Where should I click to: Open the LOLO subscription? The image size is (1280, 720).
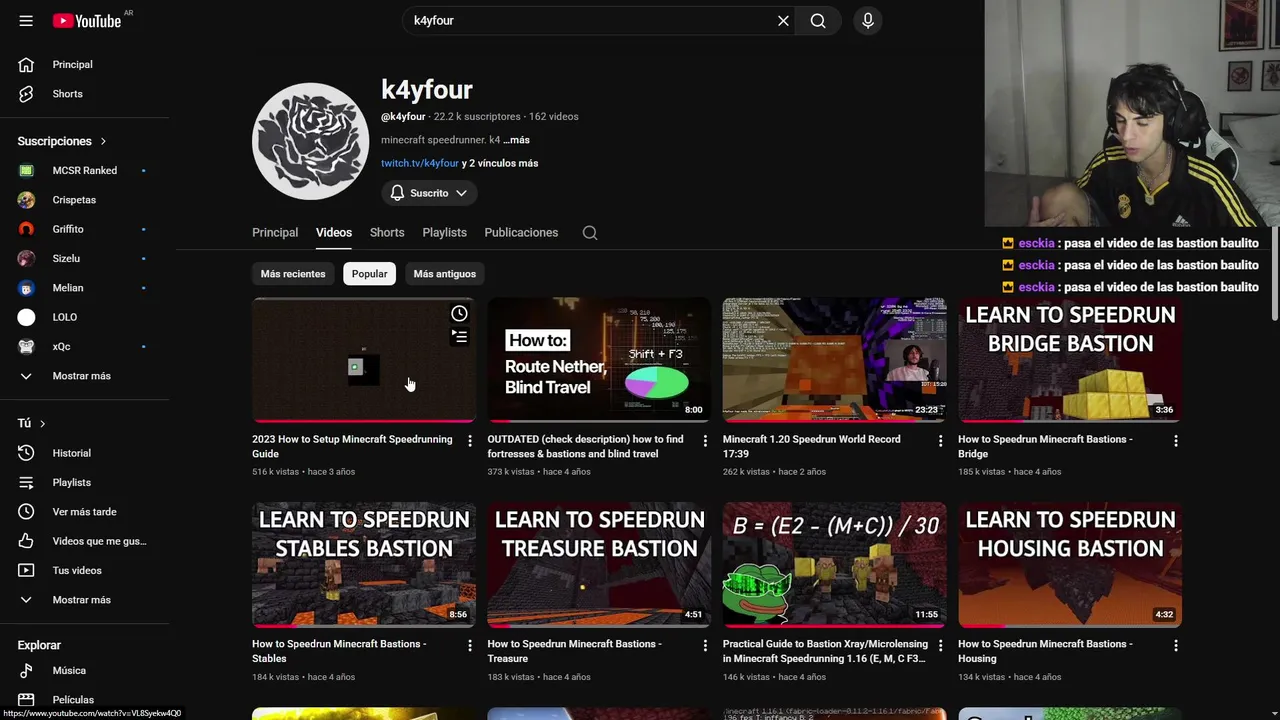coord(85,317)
